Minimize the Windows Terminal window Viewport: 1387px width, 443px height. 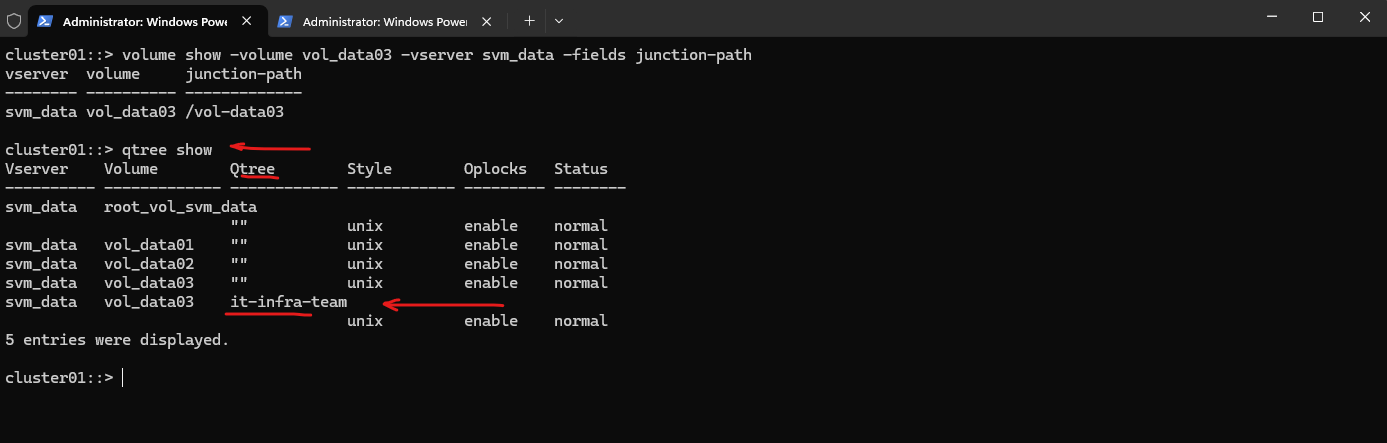tap(1271, 18)
